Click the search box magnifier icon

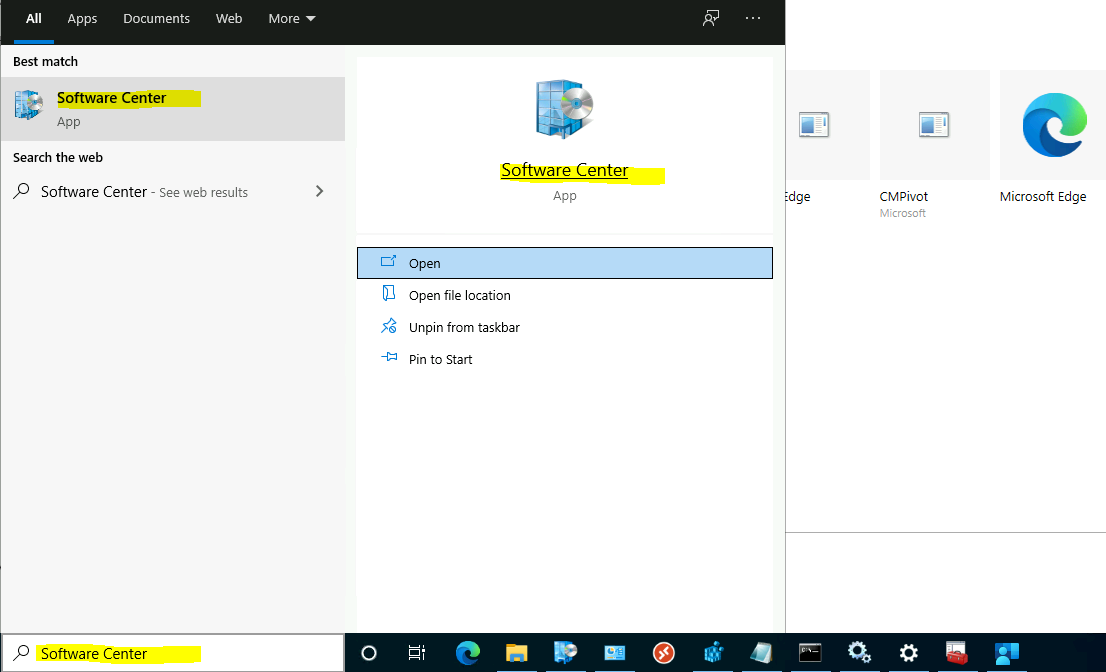coord(21,653)
